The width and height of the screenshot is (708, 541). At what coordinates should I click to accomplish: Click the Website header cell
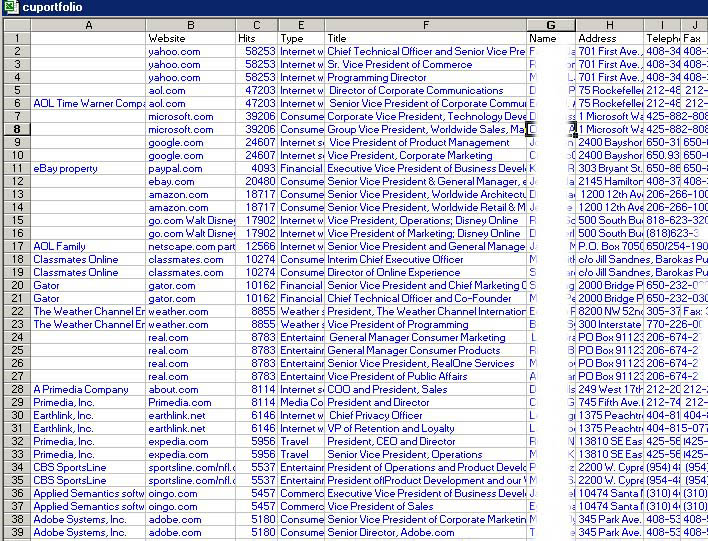click(x=191, y=38)
